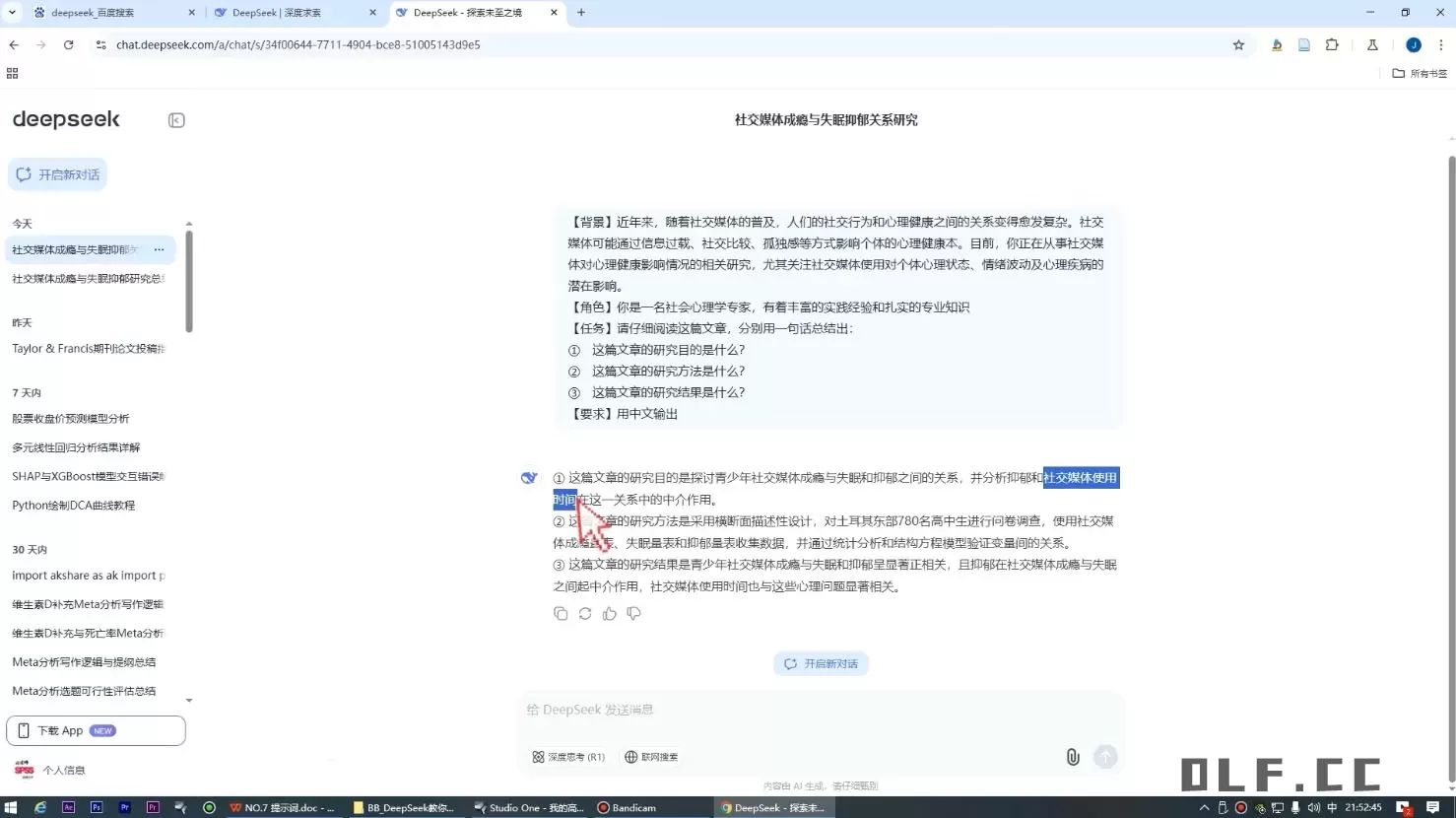Click the send message arrow button
The width and height of the screenshot is (1456, 818).
pos(1105,757)
